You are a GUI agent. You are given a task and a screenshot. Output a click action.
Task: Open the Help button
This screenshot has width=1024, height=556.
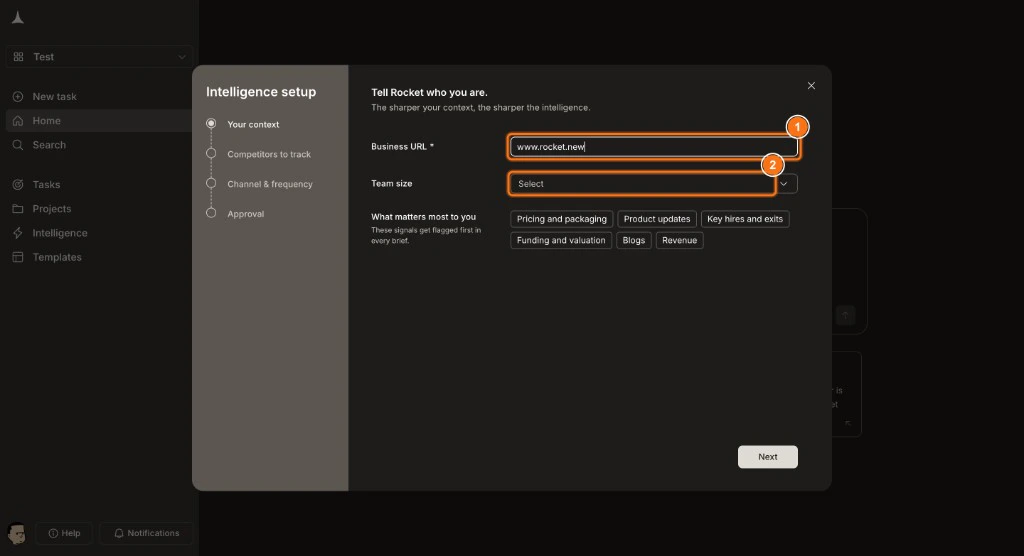coord(64,533)
